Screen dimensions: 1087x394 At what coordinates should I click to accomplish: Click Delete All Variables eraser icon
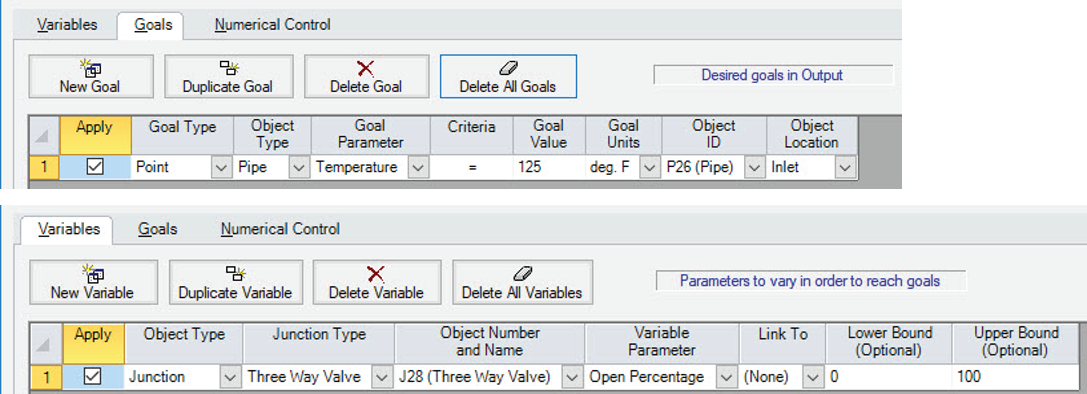click(522, 273)
